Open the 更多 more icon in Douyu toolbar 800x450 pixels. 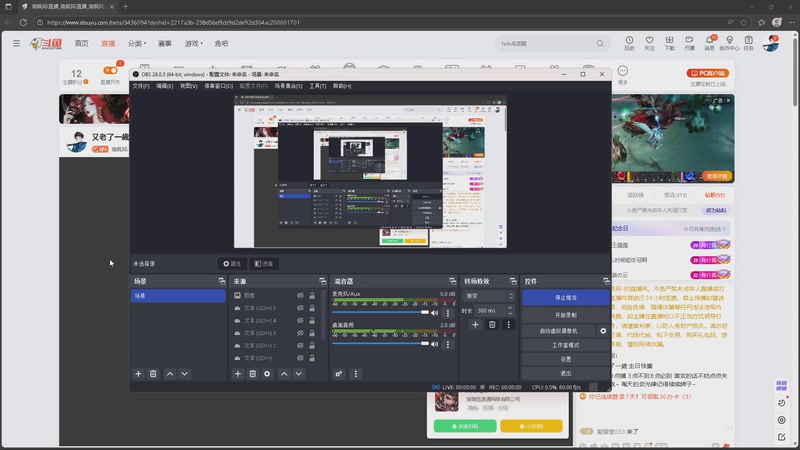point(622,74)
